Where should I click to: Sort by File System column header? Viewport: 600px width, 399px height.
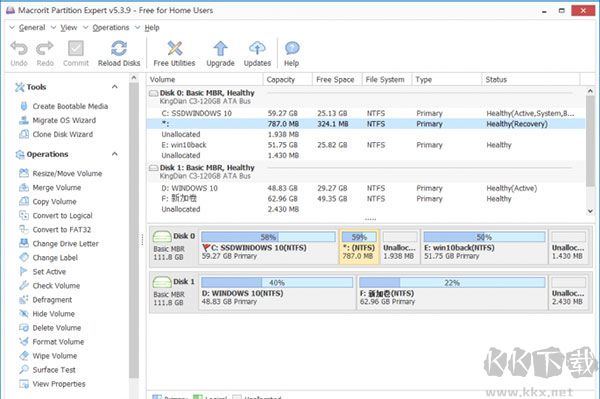click(386, 80)
